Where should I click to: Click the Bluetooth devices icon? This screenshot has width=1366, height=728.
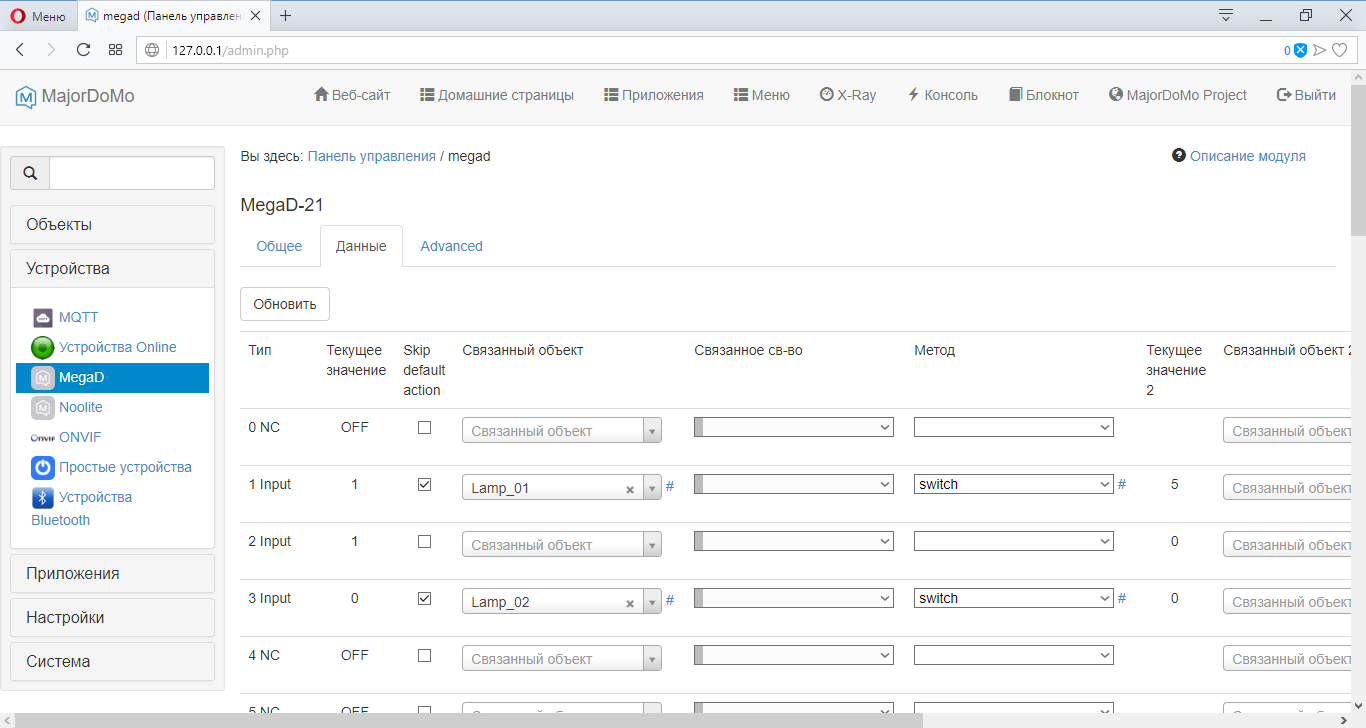pos(42,498)
